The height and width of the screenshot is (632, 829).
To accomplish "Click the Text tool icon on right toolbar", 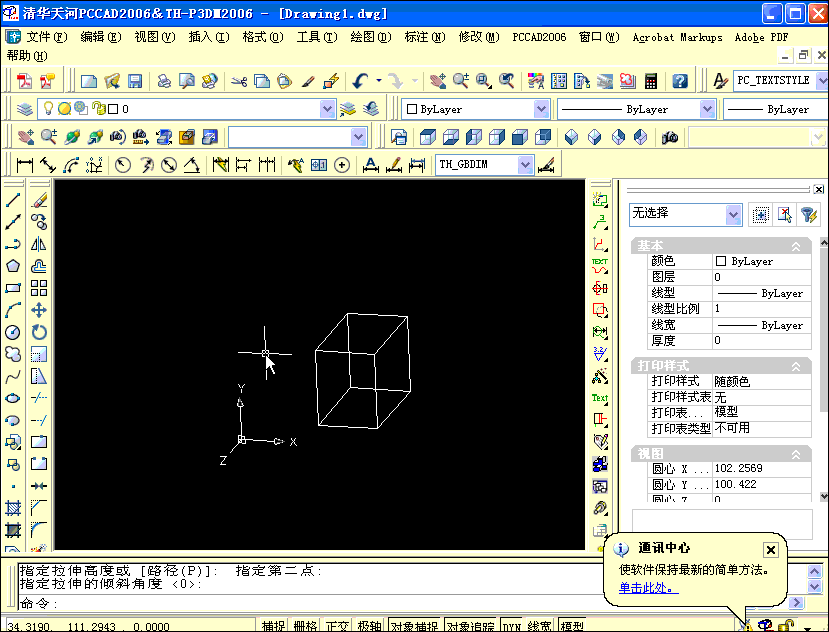I will click(600, 398).
